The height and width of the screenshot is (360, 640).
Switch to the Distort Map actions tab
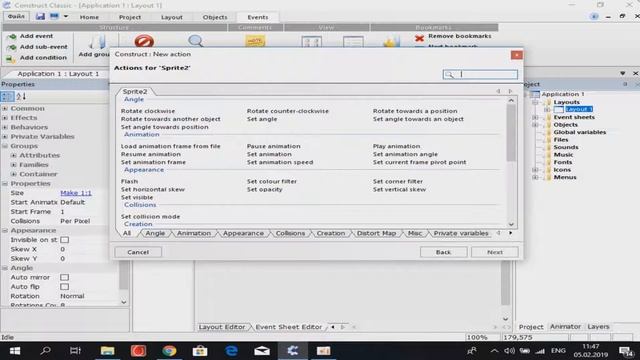(x=376, y=233)
